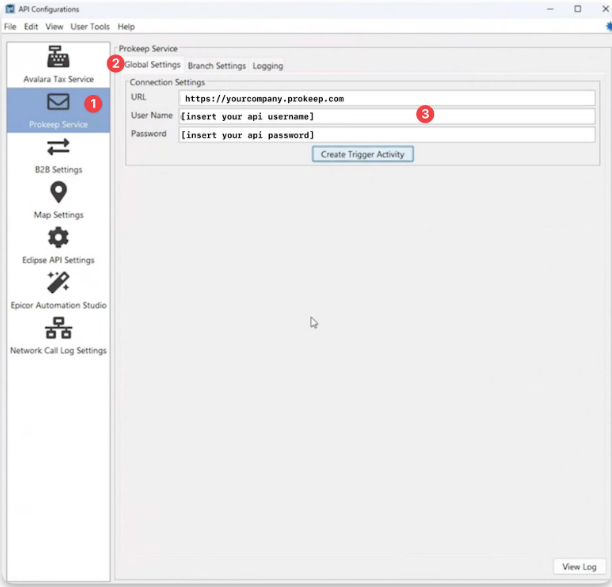612x587 pixels.
Task: Open the Edit menu
Action: click(31, 27)
